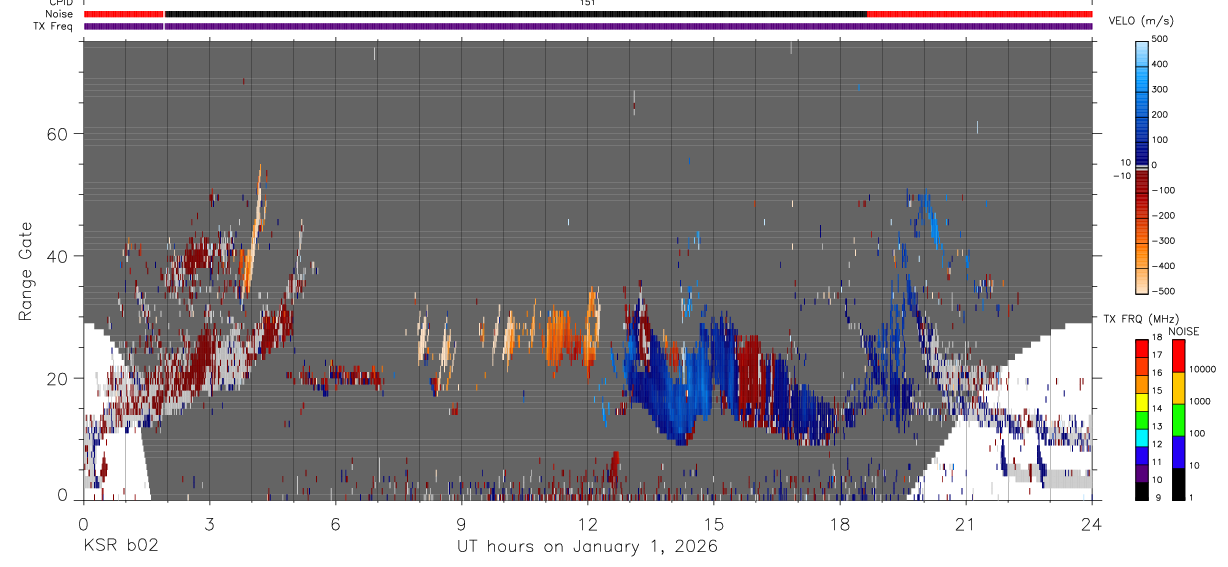Click the '1000' tick on the NOISE legend
Viewport: 1228px width, 567px height.
click(1199, 401)
